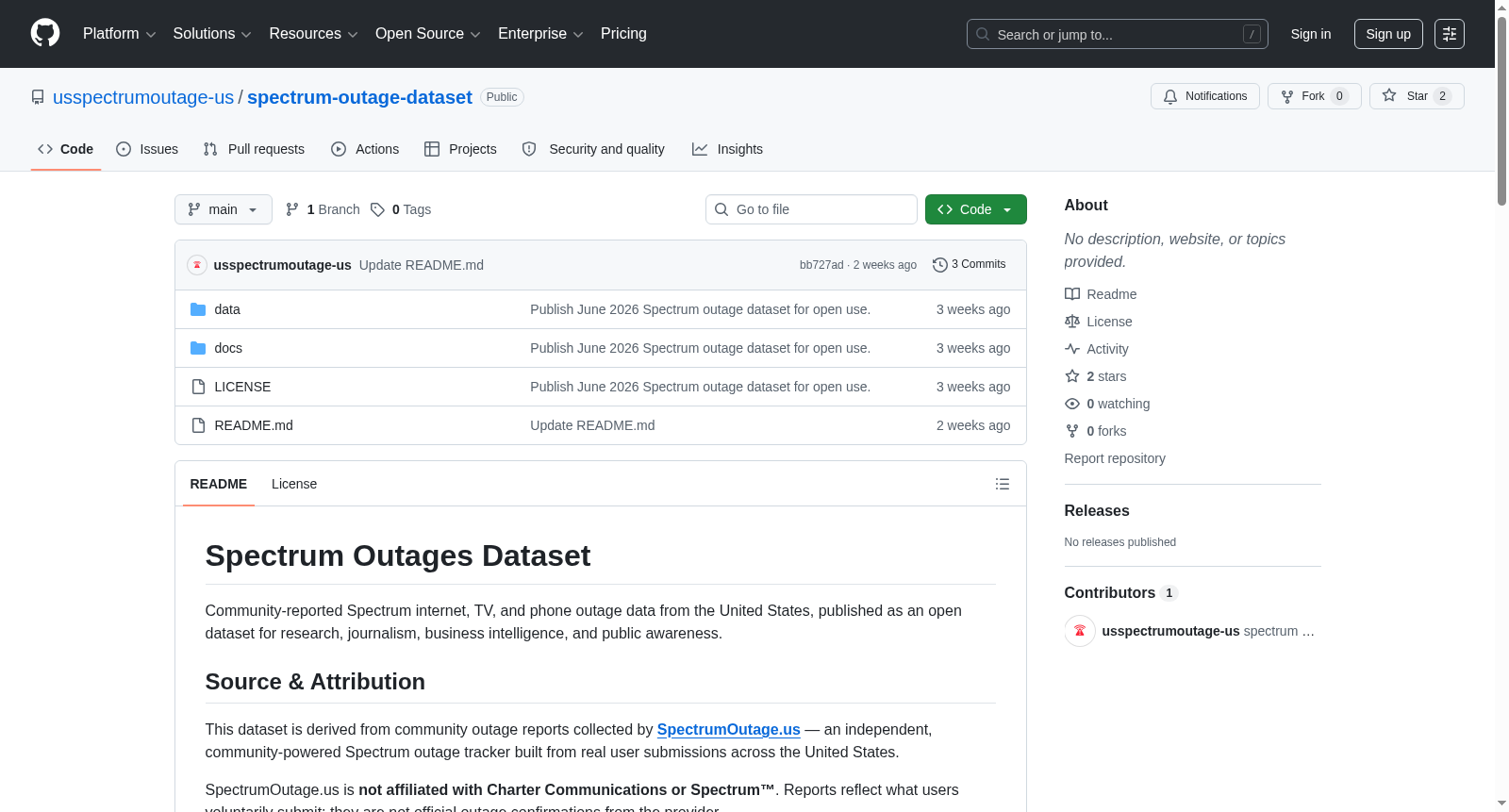Click the Public visibility badge
The height and width of the screenshot is (812, 1509).
click(502, 97)
